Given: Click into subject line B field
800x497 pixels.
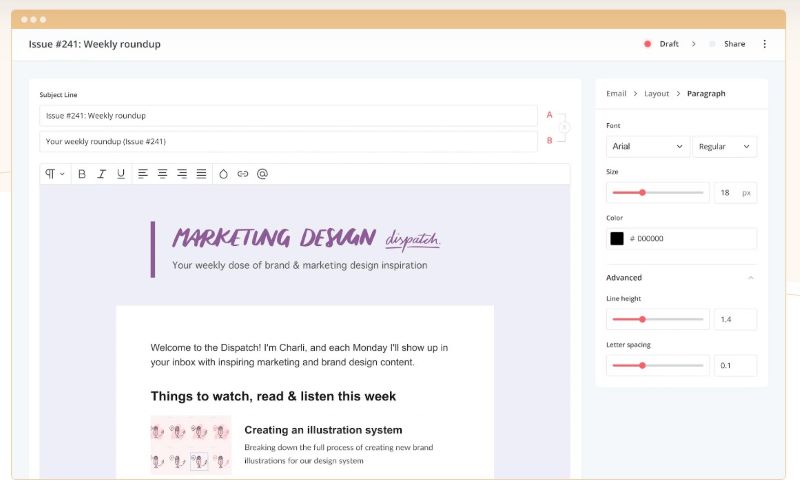Looking at the screenshot, I should (287, 141).
